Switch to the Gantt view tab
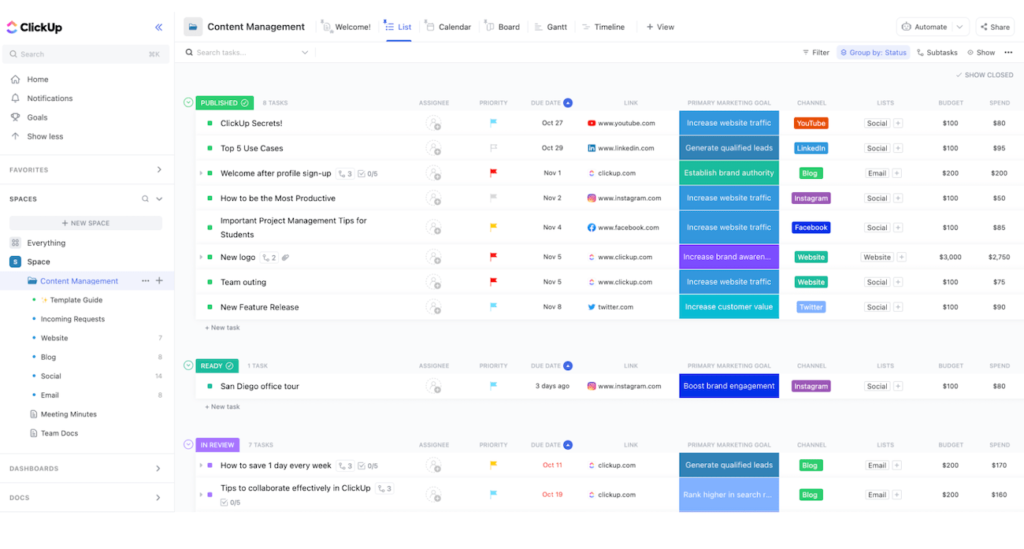Screen dimensions: 1024x549 coord(549,27)
